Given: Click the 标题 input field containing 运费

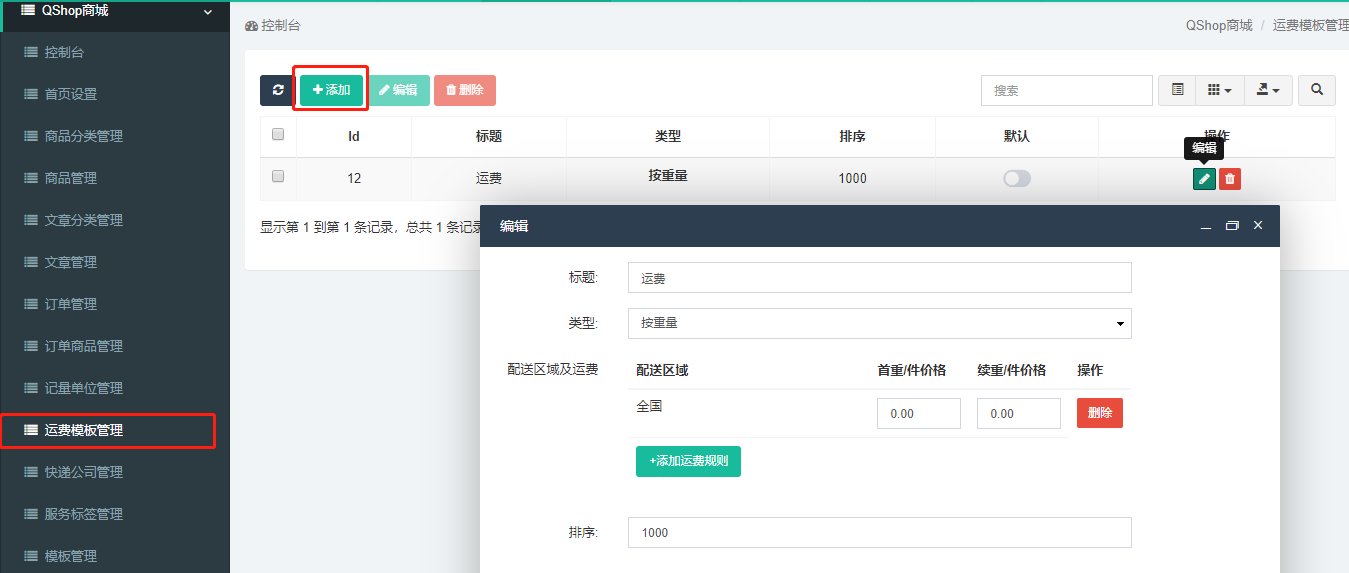Looking at the screenshot, I should pyautogui.click(x=879, y=278).
